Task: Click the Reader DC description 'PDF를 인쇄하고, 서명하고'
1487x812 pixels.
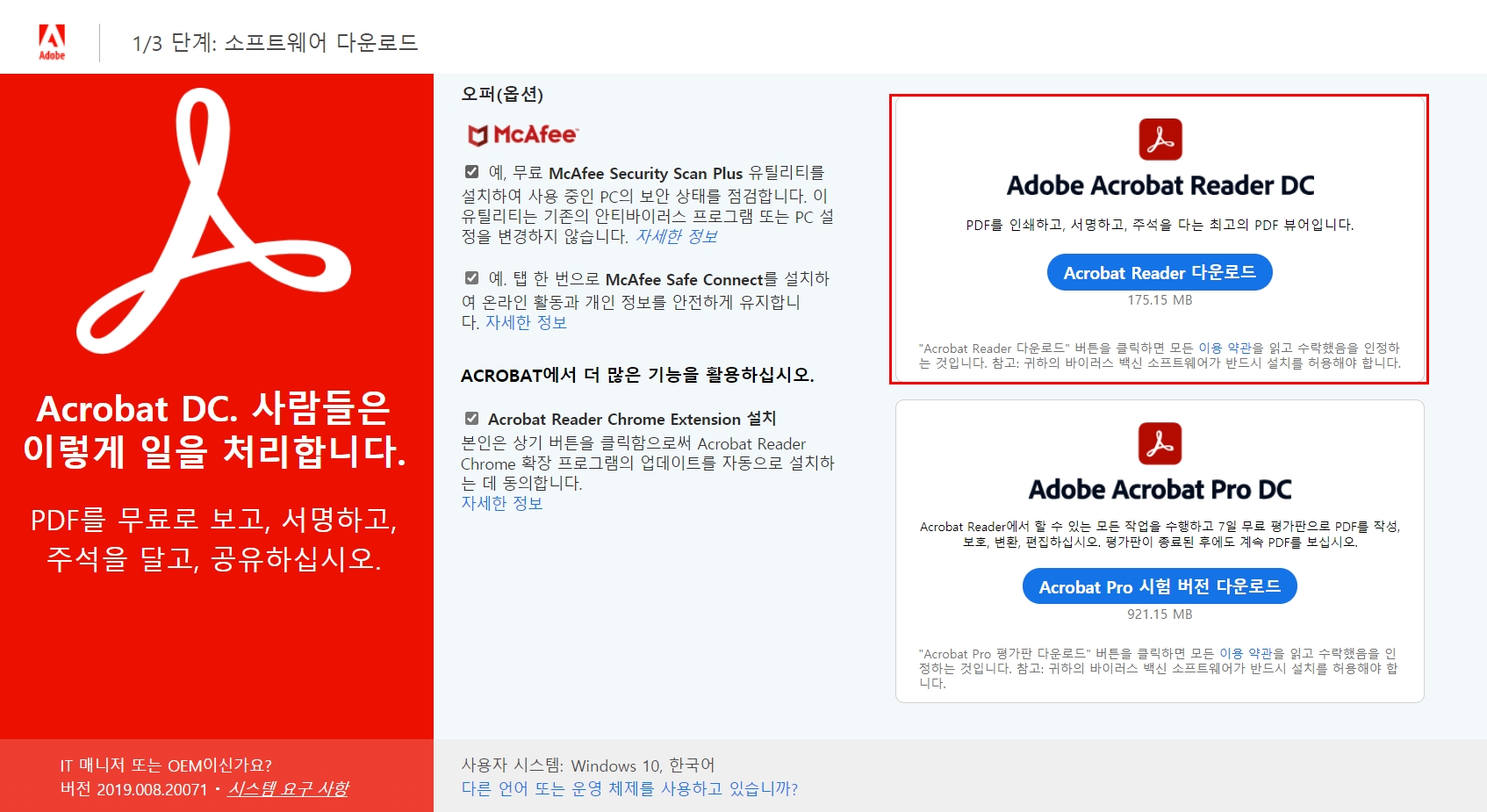Action: (1160, 225)
